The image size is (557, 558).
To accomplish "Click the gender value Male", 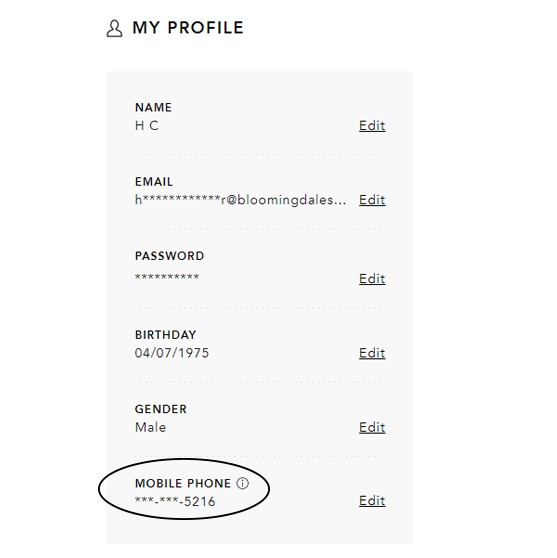I will point(151,427).
